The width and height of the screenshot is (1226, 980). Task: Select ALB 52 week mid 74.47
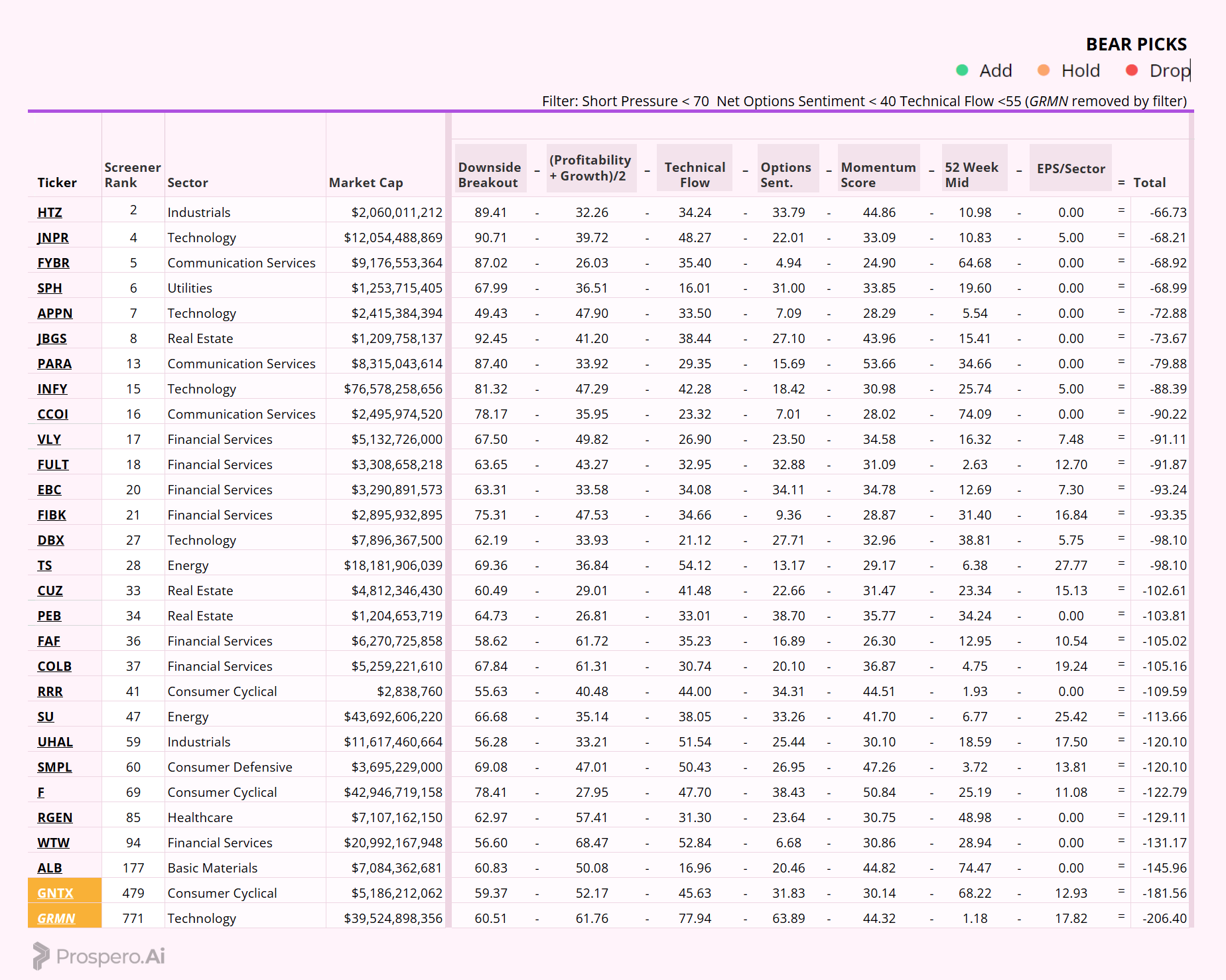pos(975,868)
